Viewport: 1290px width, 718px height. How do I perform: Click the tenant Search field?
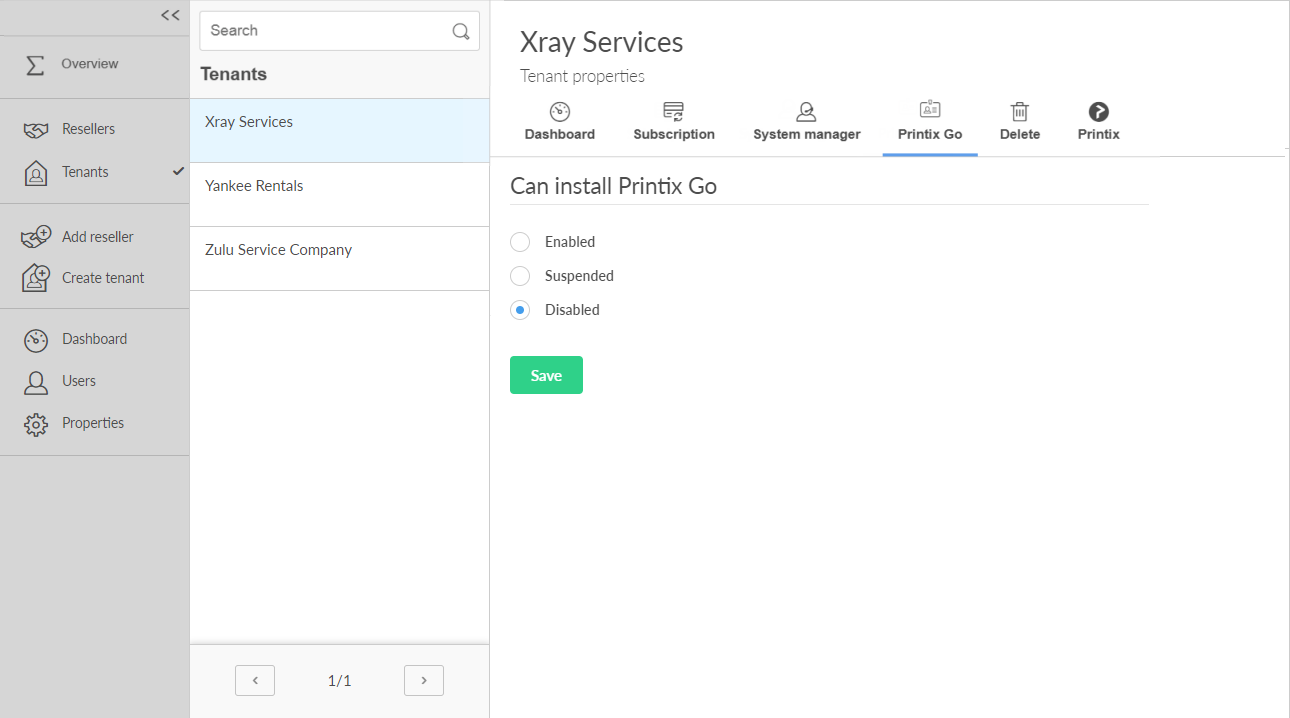point(325,31)
